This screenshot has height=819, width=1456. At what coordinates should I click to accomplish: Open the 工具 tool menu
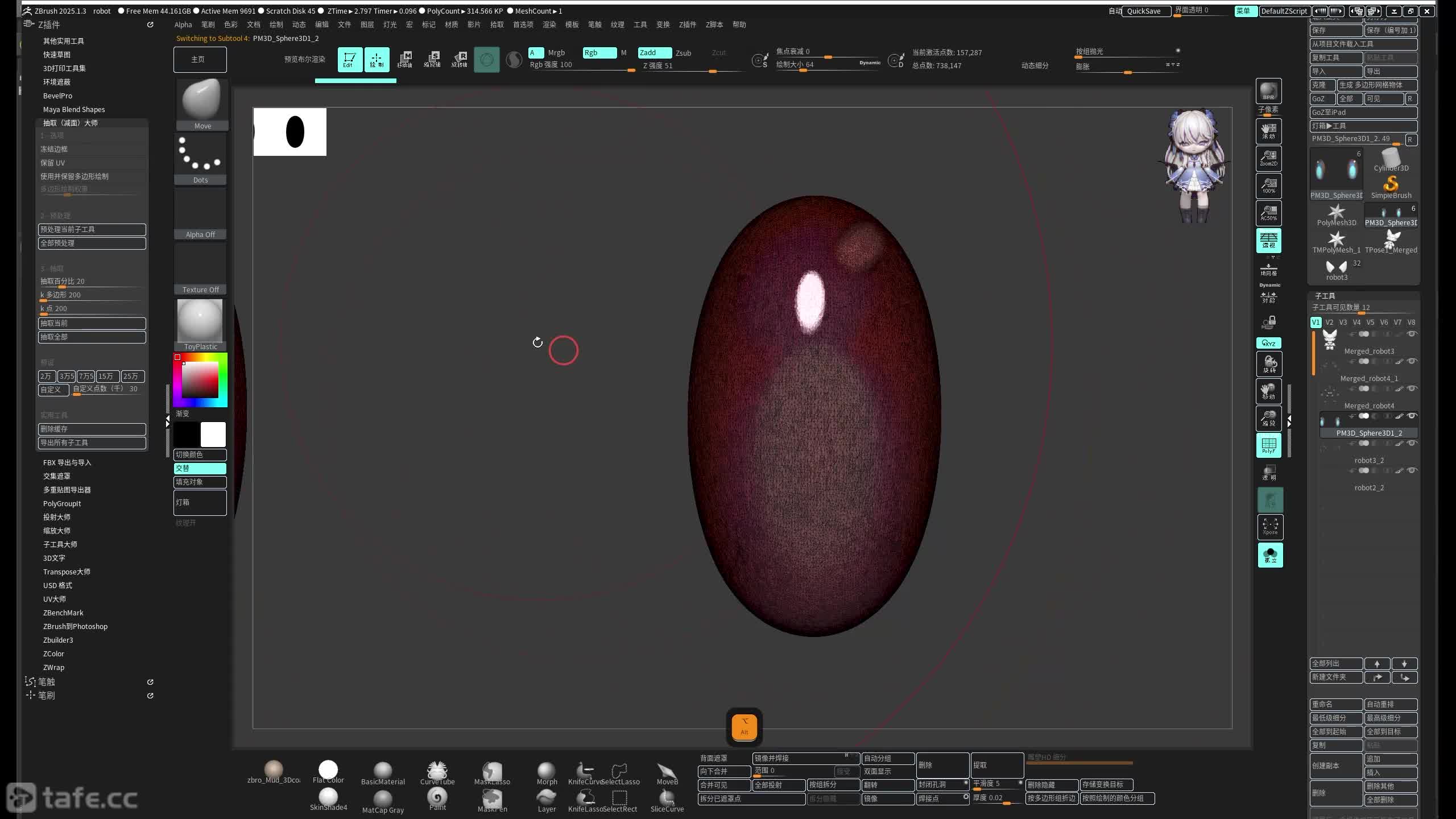pos(640,24)
